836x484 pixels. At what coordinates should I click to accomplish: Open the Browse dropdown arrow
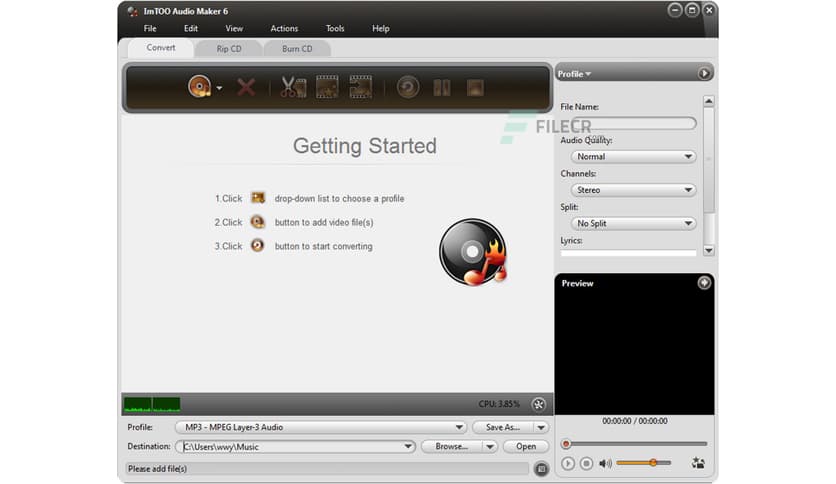click(489, 446)
